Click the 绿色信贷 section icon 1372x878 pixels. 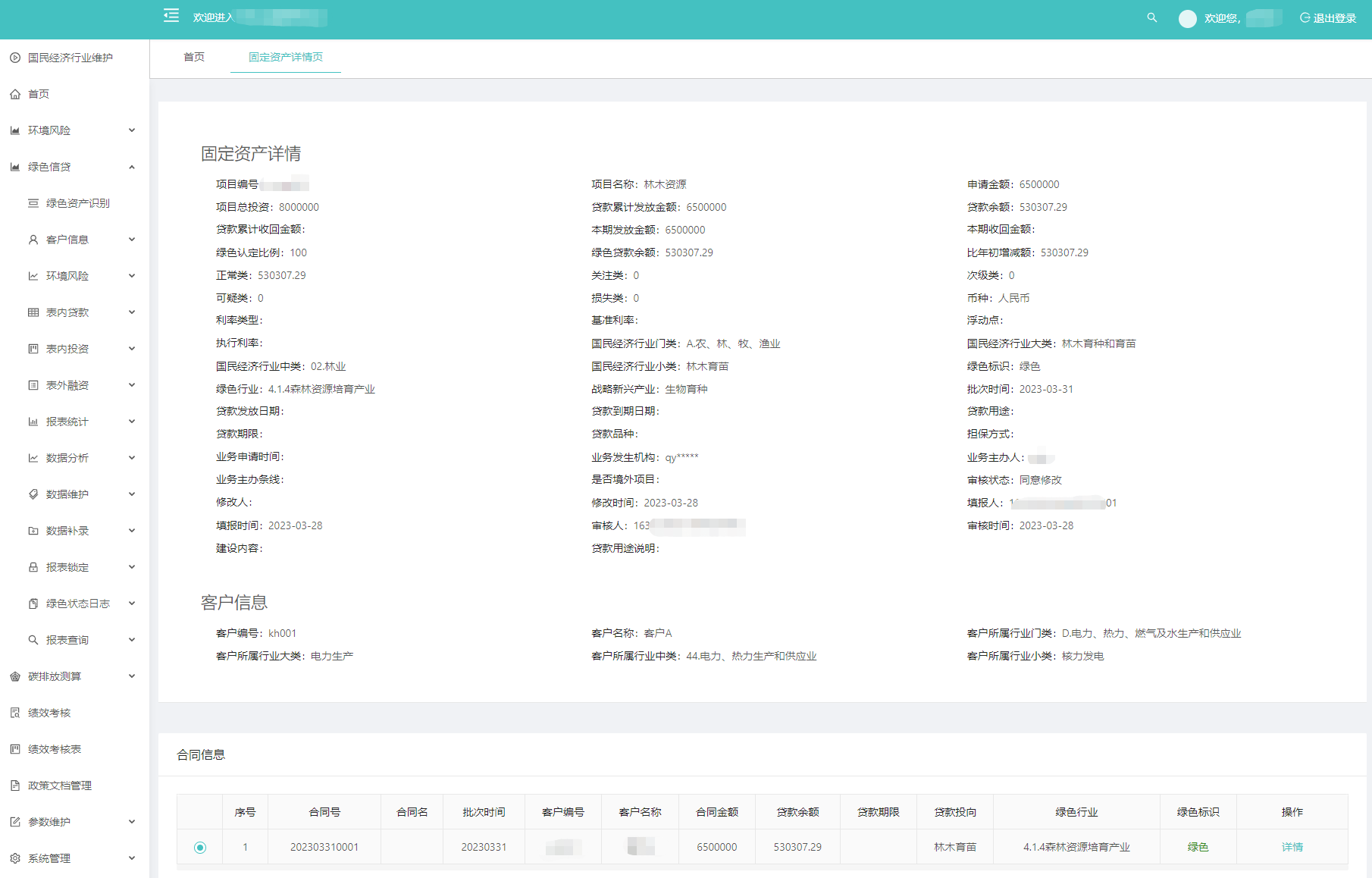click(15, 167)
